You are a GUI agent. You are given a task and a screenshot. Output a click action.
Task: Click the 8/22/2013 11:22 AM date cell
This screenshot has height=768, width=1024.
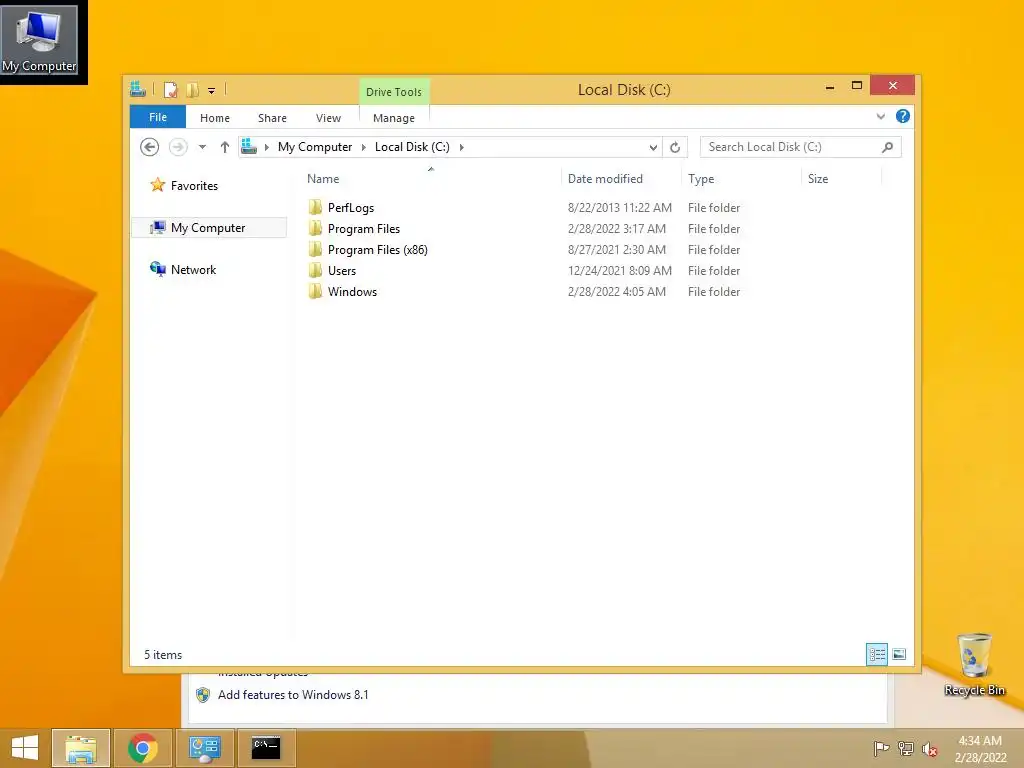tap(619, 208)
